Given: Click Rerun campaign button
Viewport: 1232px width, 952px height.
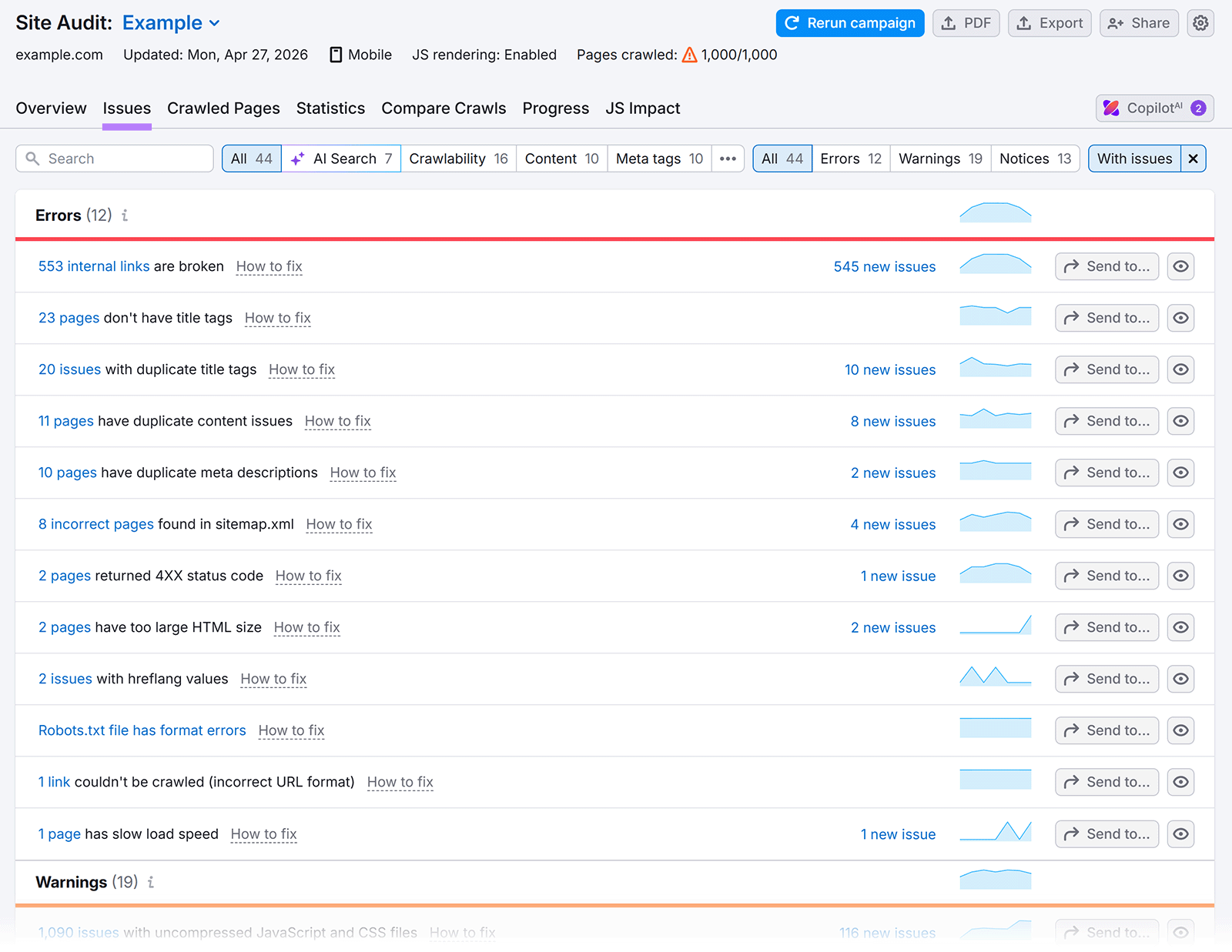Looking at the screenshot, I should pyautogui.click(x=850, y=23).
